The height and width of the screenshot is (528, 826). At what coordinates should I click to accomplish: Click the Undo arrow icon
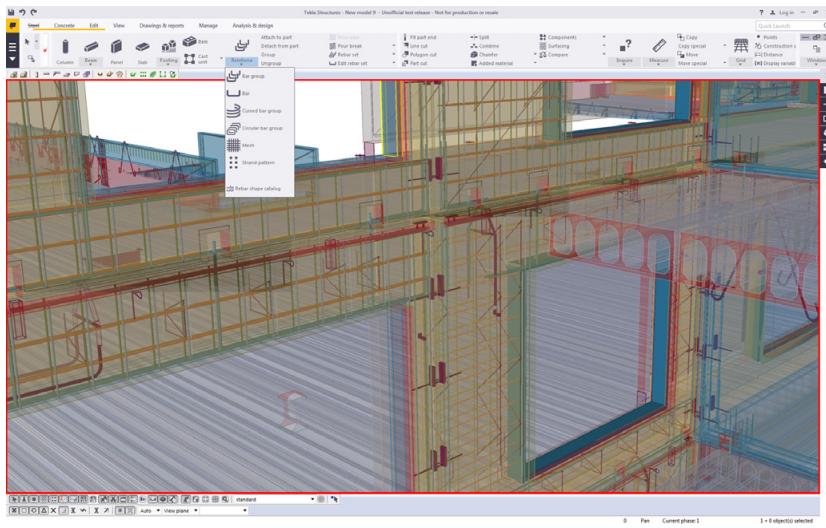pyautogui.click(x=22, y=12)
